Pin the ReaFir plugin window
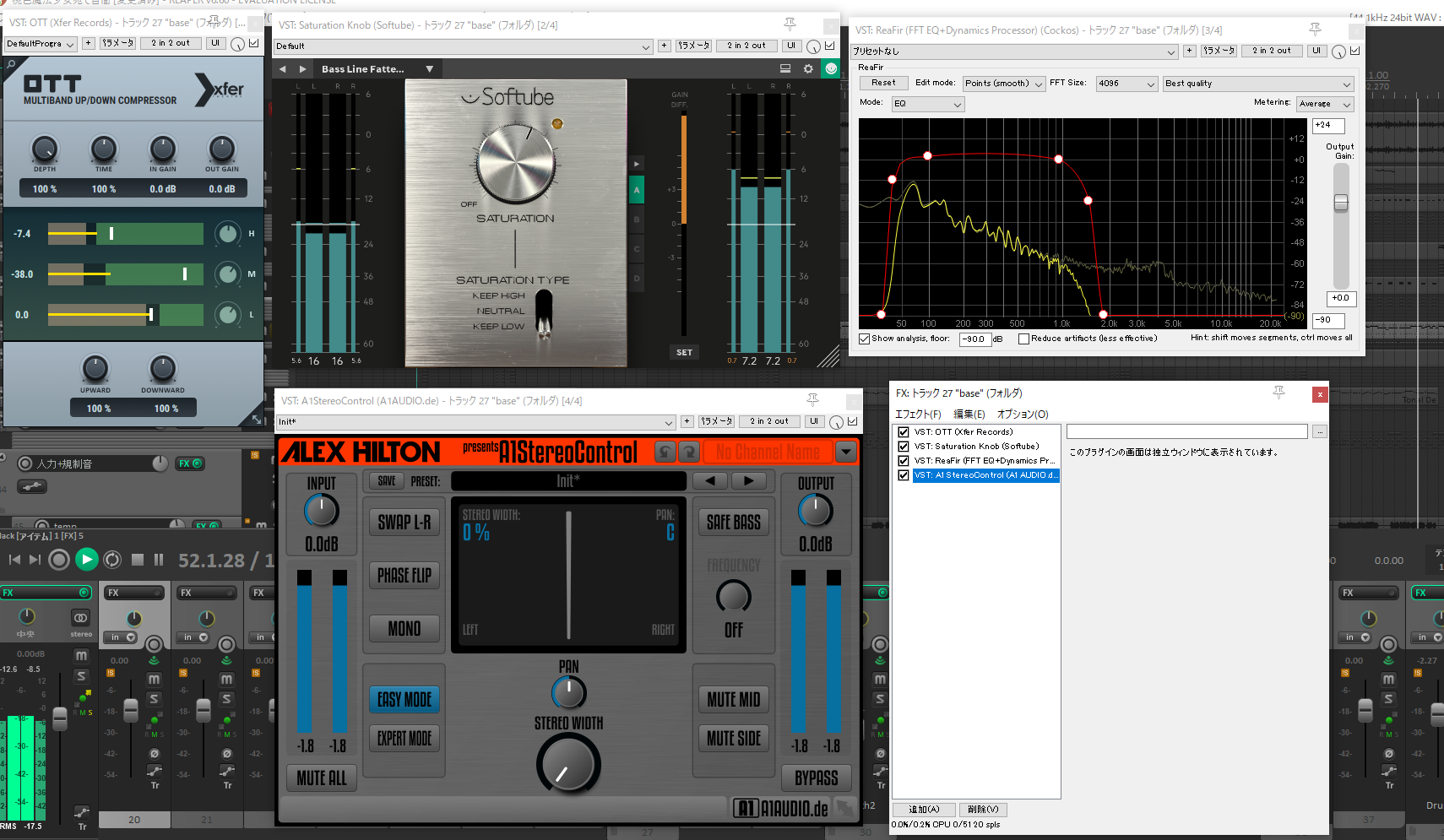The image size is (1444, 840). click(x=1315, y=30)
